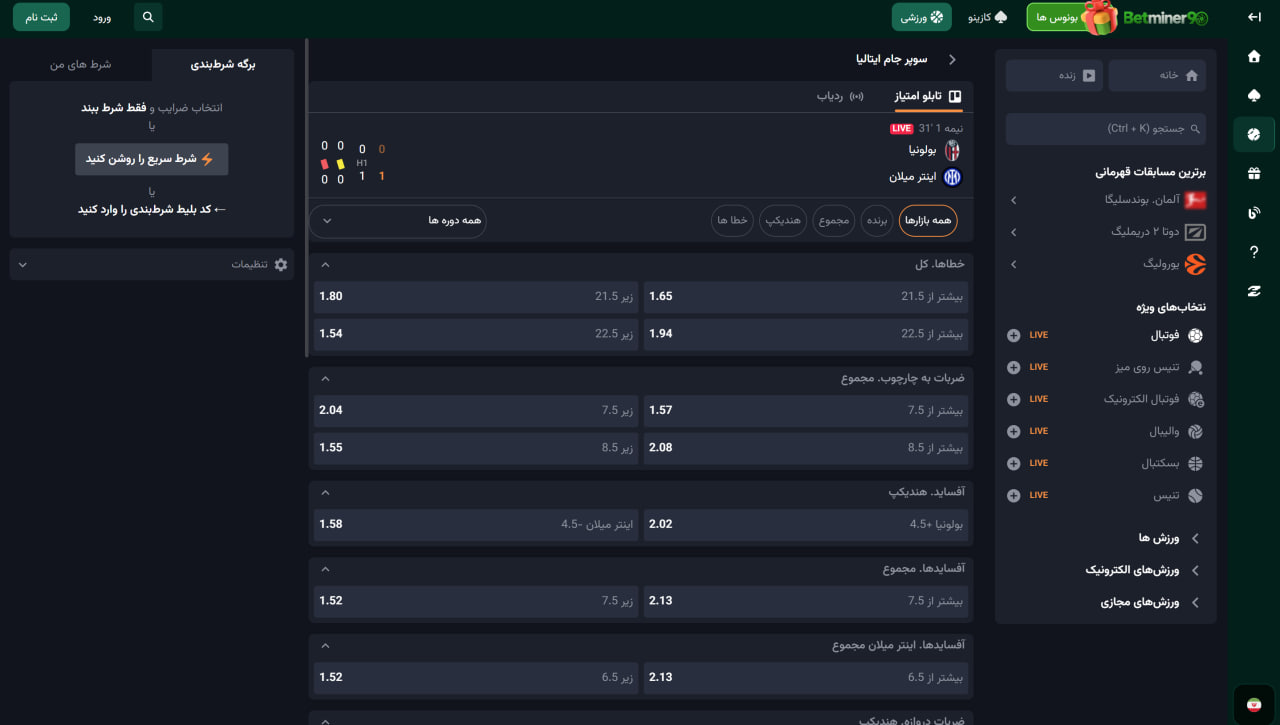Image resolution: width=1280 pixels, height=725 pixels.
Task: Open the question mark help icon
Action: click(x=1254, y=252)
